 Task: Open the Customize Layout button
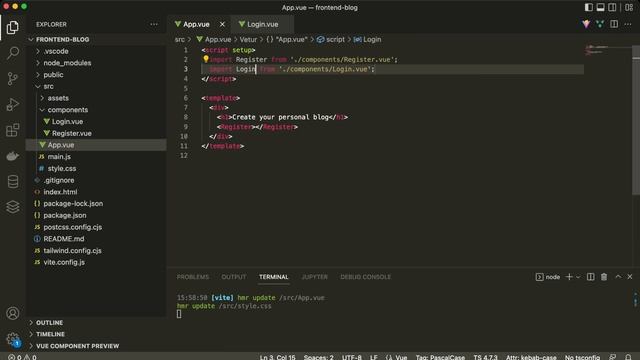coord(629,7)
